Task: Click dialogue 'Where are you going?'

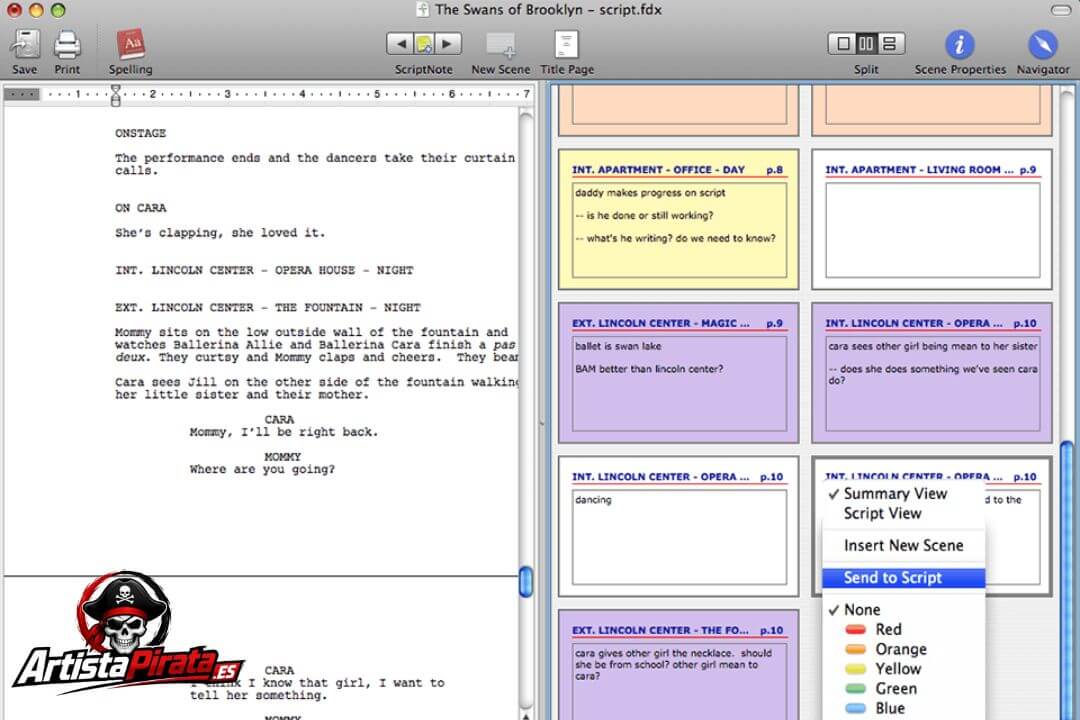Action: click(262, 469)
